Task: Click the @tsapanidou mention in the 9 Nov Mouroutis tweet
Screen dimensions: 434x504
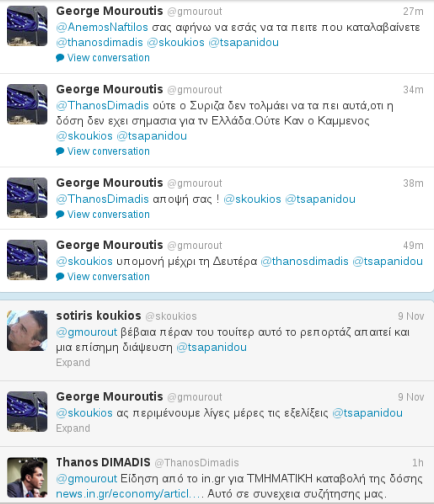Action: [x=367, y=413]
